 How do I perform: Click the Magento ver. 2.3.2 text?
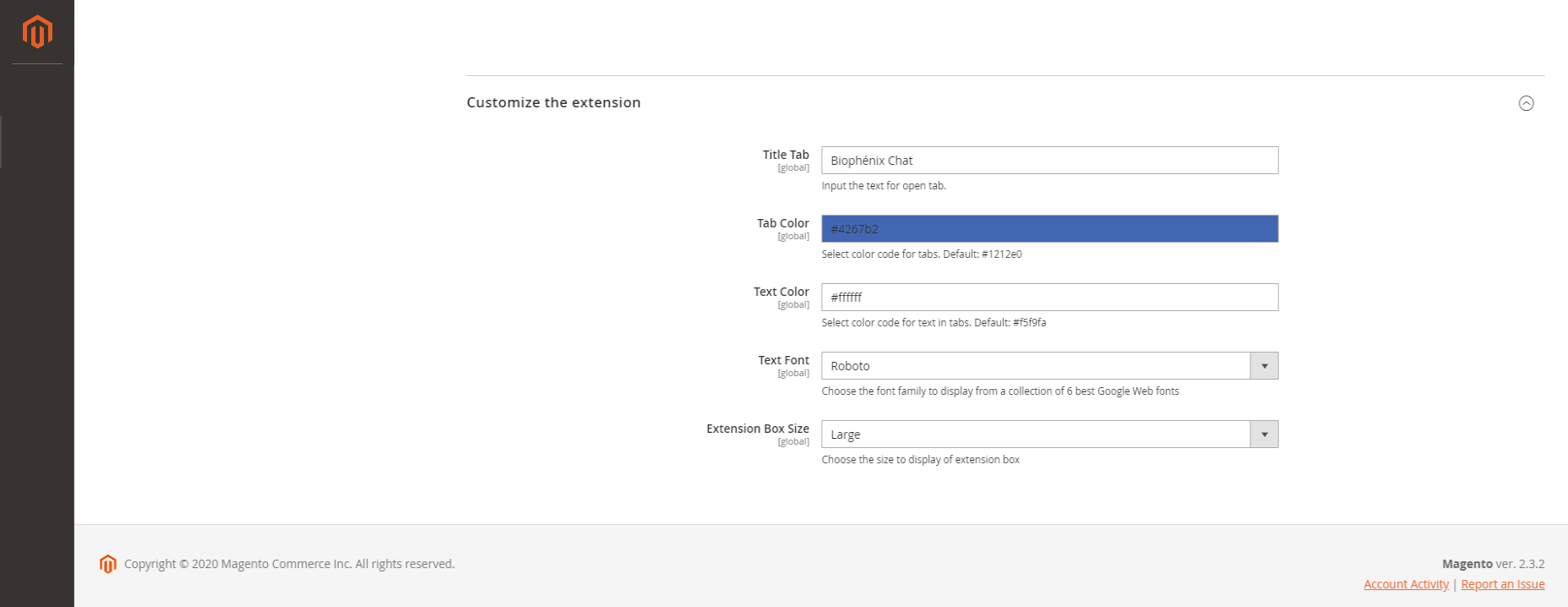pyautogui.click(x=1493, y=564)
